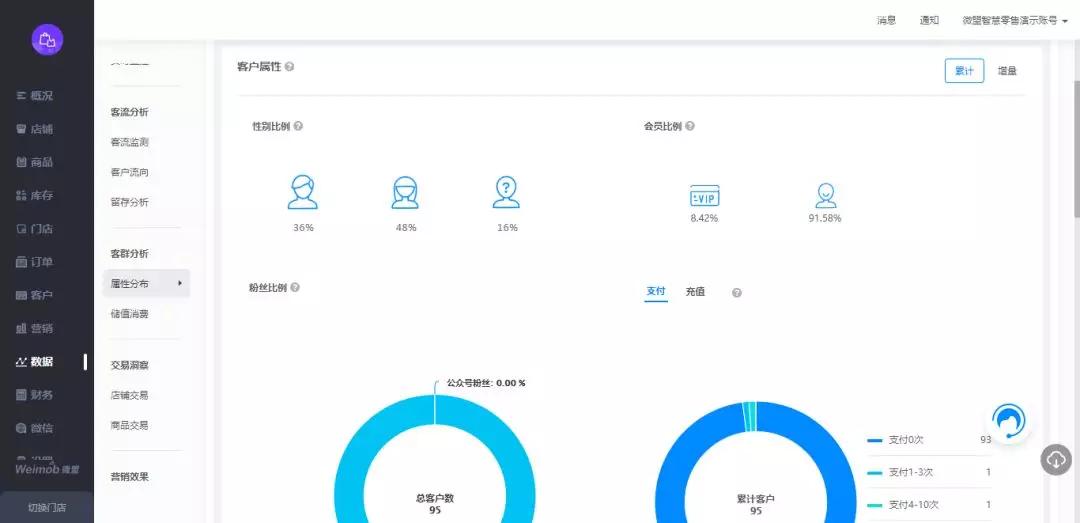
Task: Click help icon beside 性别比例
Action: 298,127
